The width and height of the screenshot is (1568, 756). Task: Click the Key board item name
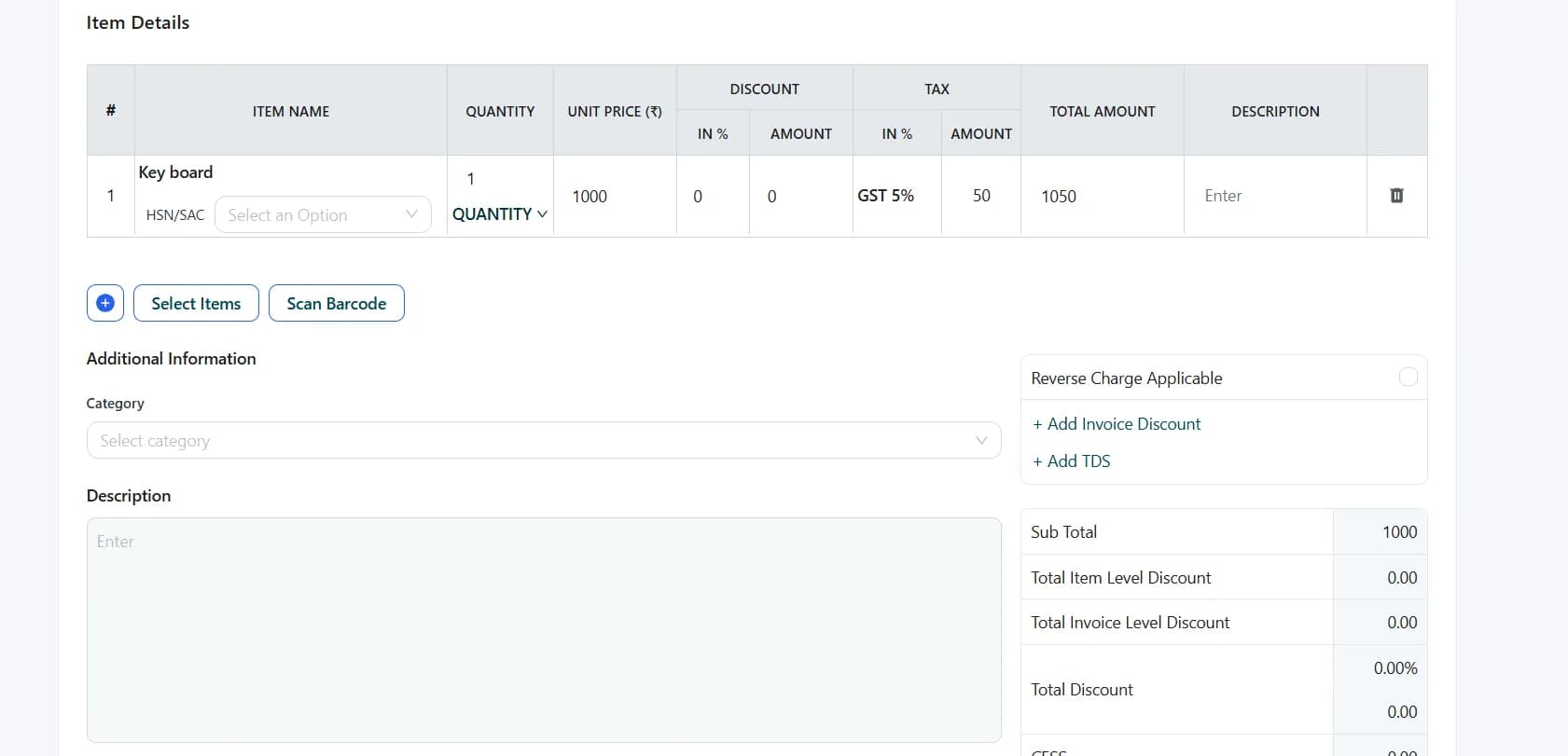pyautogui.click(x=175, y=172)
